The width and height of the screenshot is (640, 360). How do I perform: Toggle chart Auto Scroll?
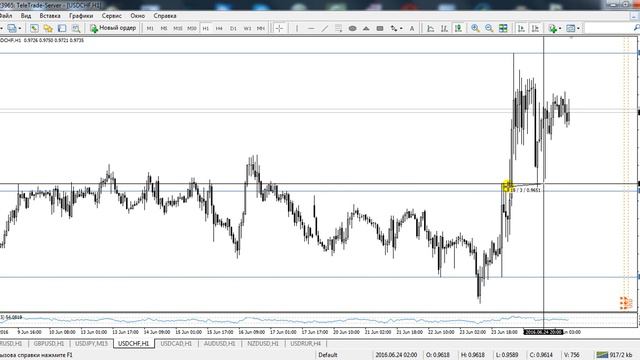[x=521, y=28]
